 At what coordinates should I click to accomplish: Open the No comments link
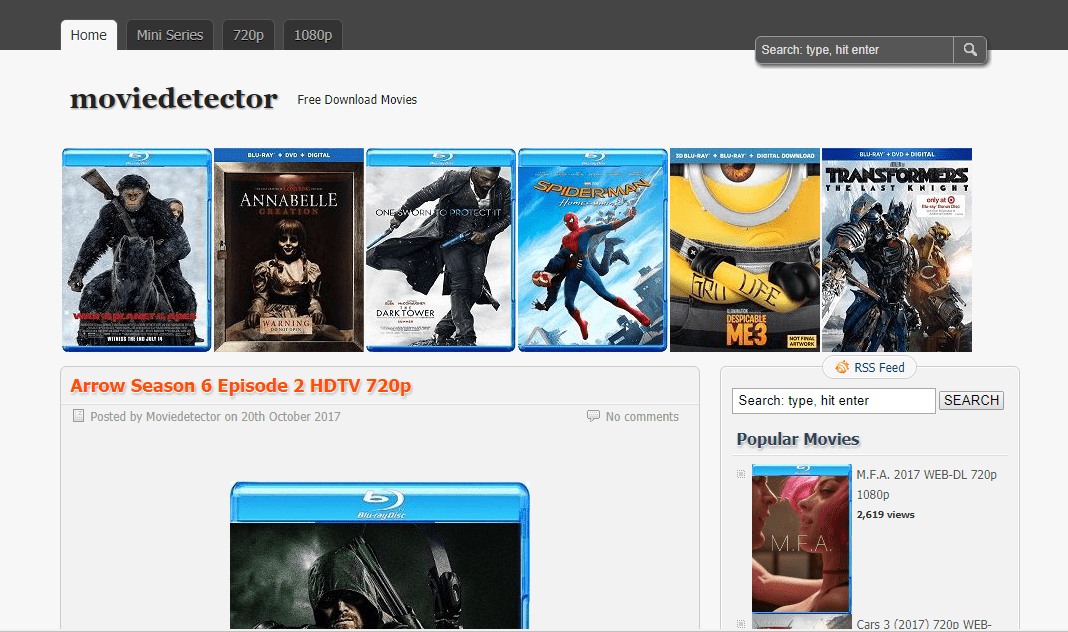click(x=642, y=417)
